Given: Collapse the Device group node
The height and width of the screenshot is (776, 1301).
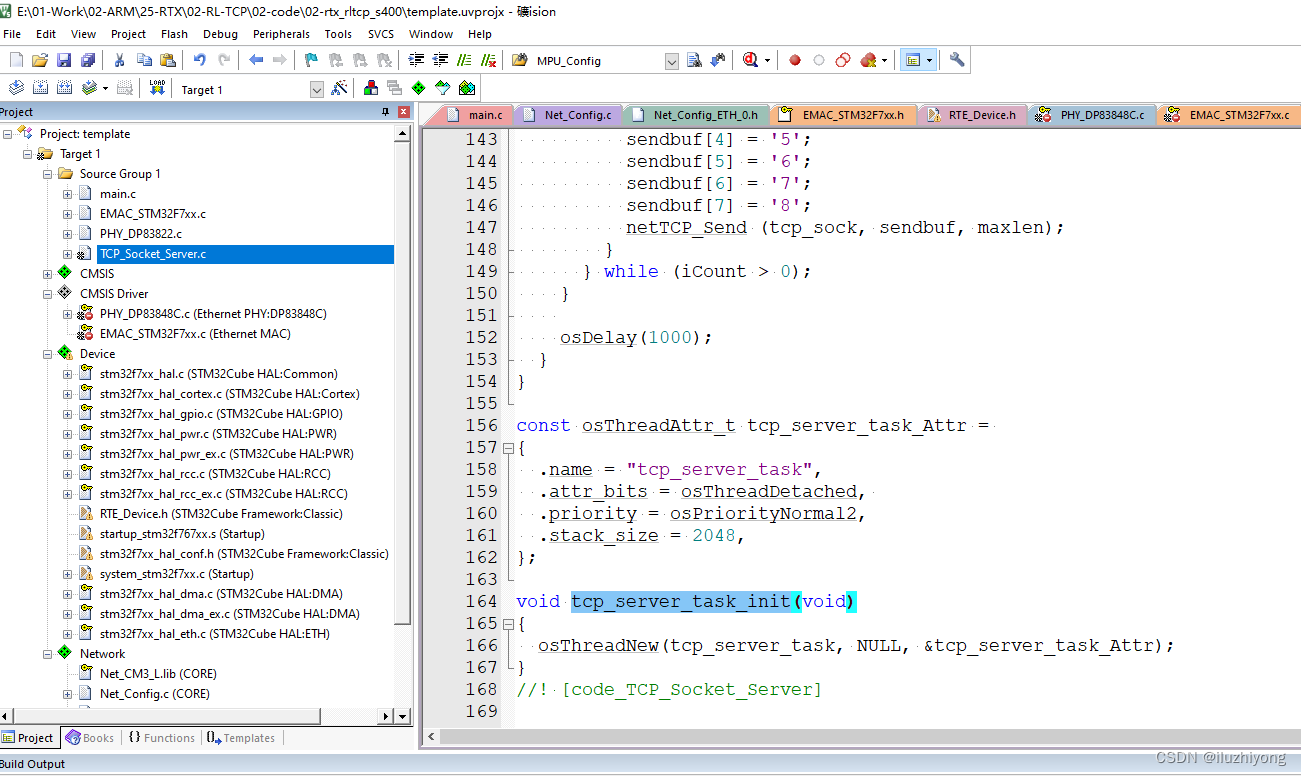Looking at the screenshot, I should [x=47, y=354].
